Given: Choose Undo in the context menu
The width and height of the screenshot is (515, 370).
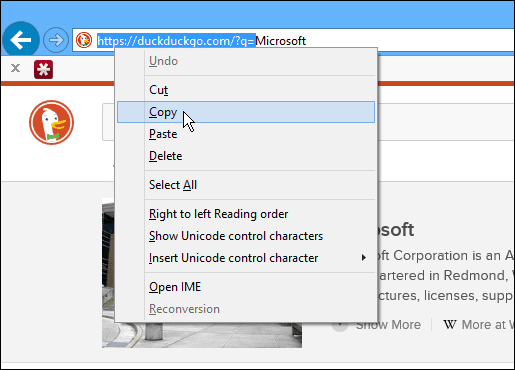Looking at the screenshot, I should (x=246, y=61).
